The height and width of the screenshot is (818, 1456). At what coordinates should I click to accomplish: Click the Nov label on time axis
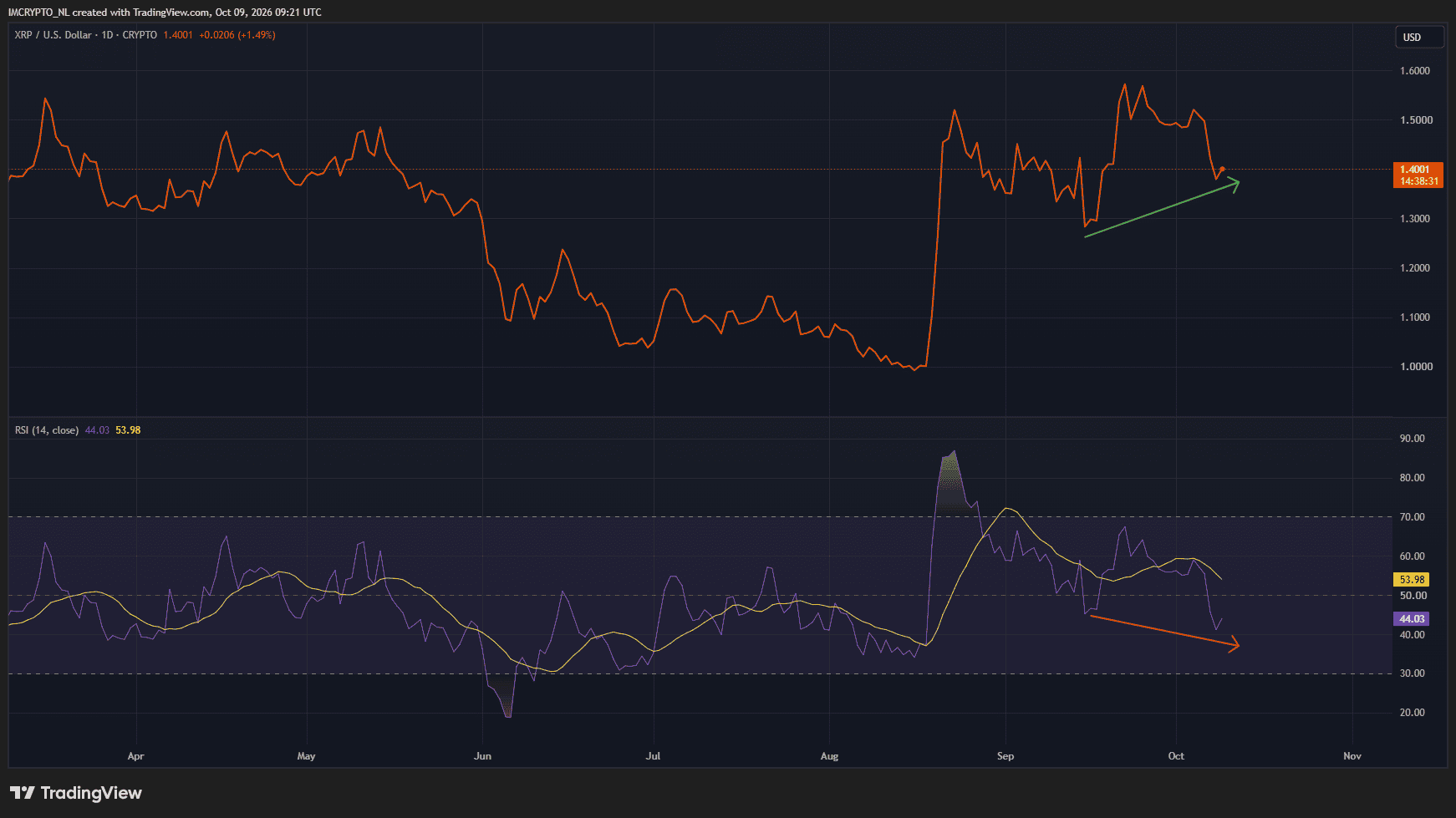[x=1352, y=756]
